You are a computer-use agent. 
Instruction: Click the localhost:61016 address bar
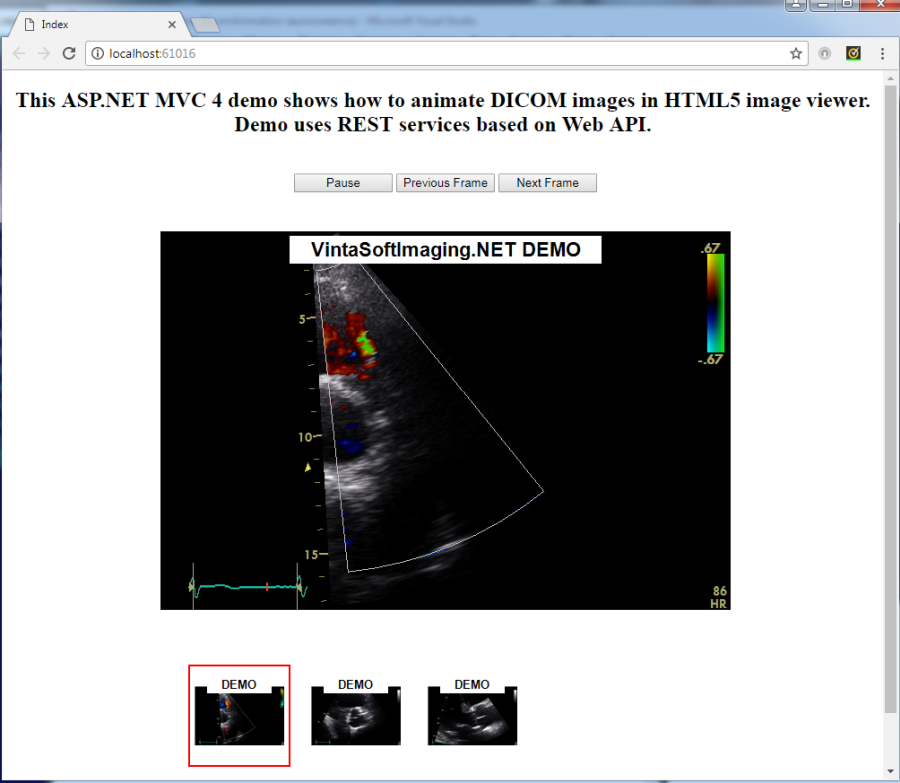pos(447,53)
